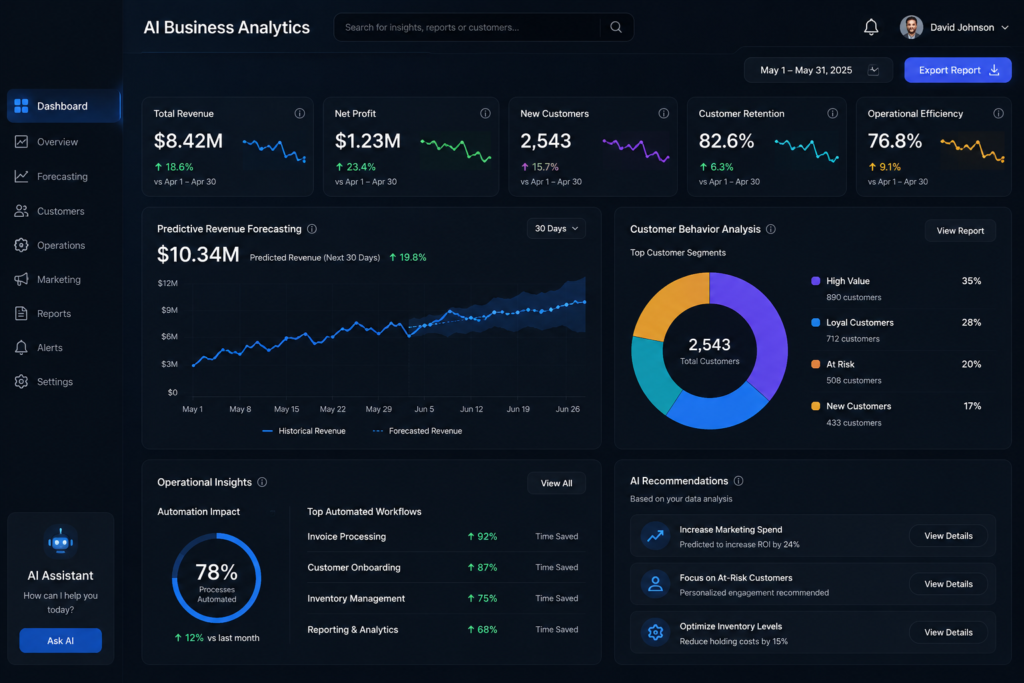Click the notification bell icon
Viewport: 1024px width, 683px height.
[871, 27]
